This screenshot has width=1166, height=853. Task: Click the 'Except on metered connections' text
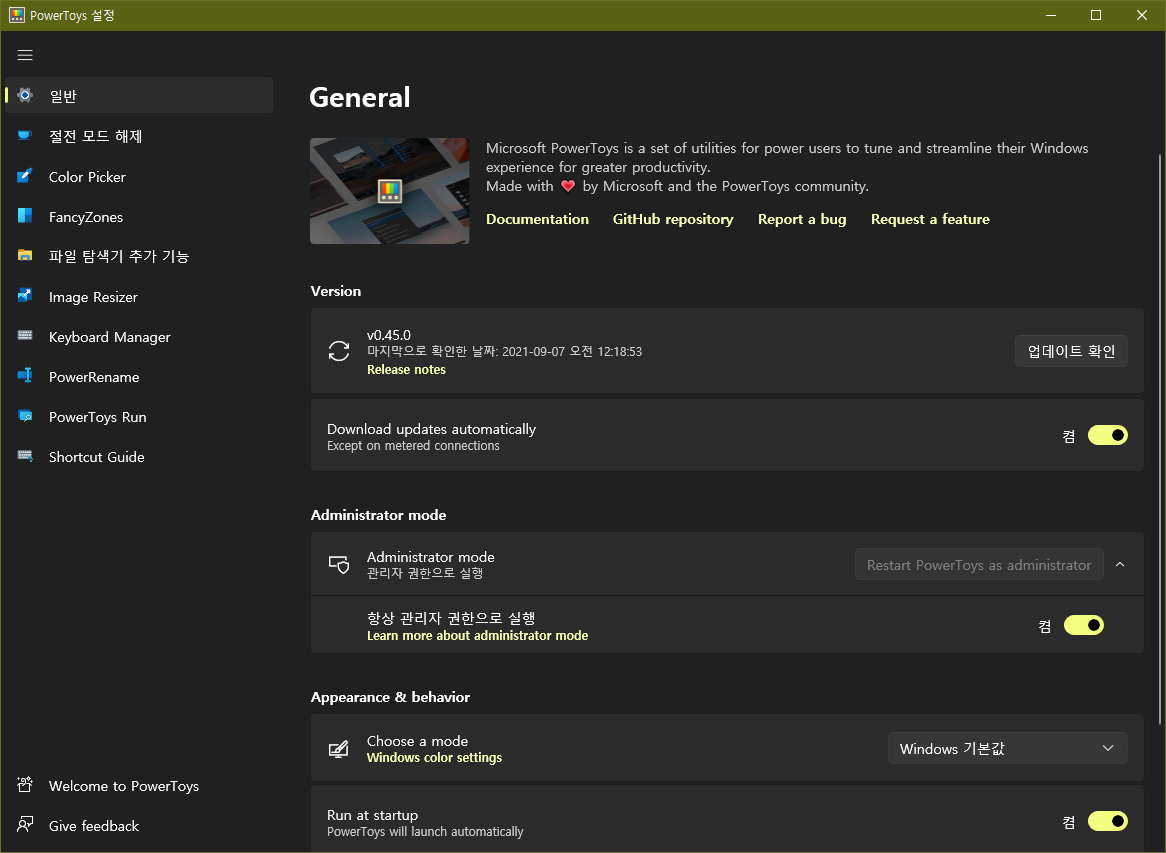pos(413,446)
